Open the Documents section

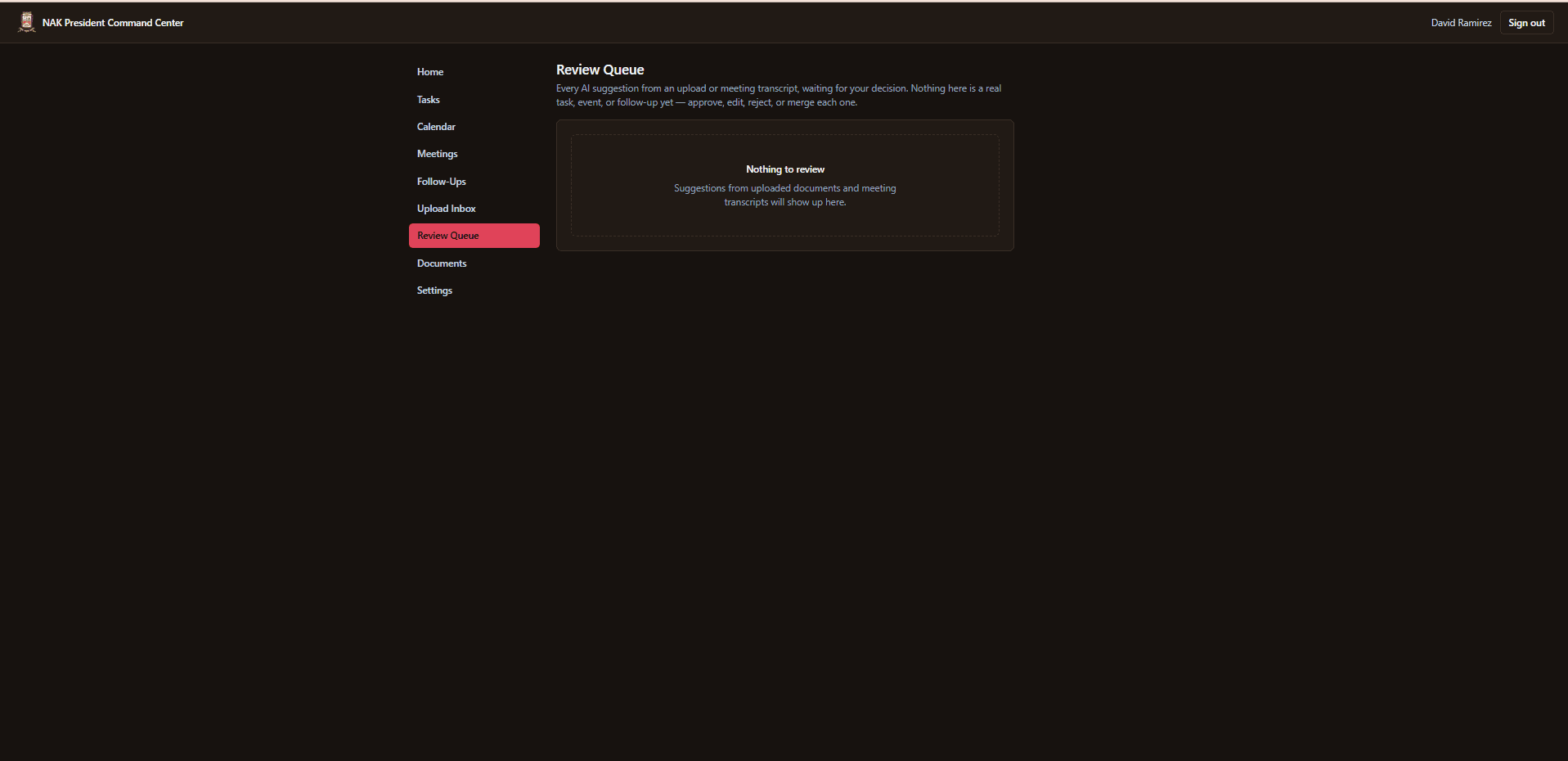pos(474,263)
